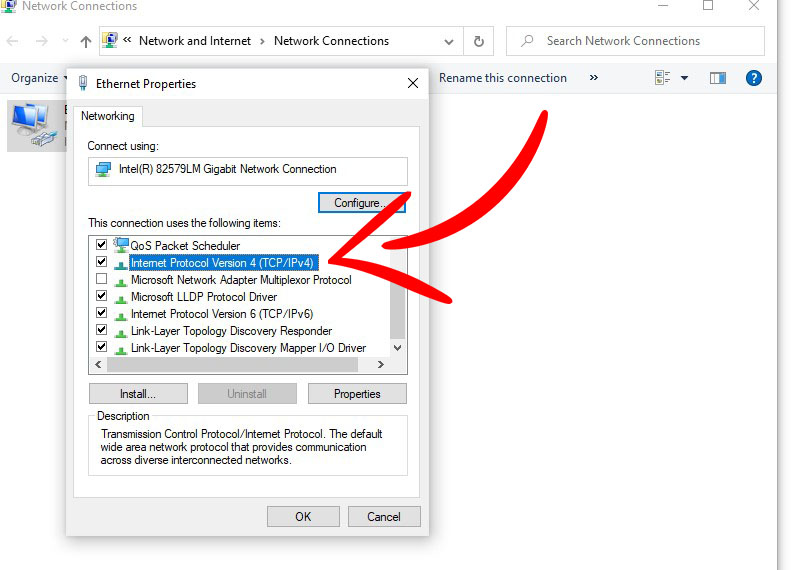Screen dimensions: 796x570
Task: Click the Configure button
Action: [361, 203]
